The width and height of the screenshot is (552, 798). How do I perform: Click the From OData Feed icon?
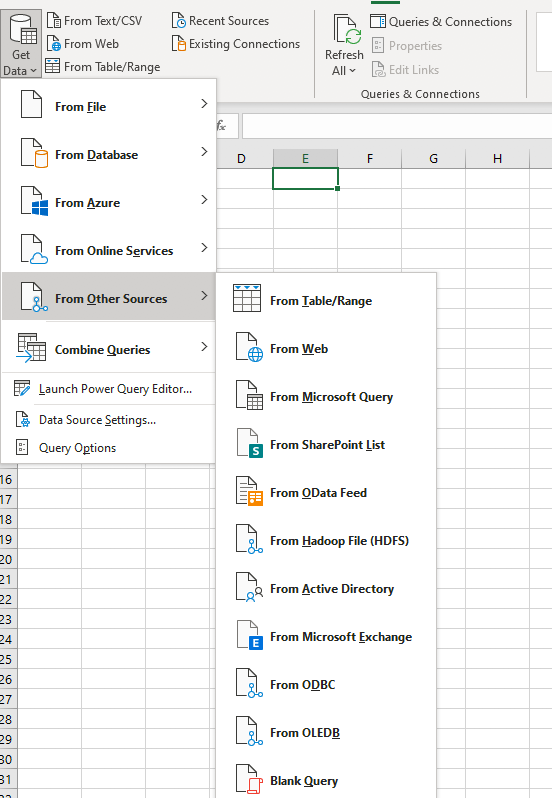pos(249,491)
